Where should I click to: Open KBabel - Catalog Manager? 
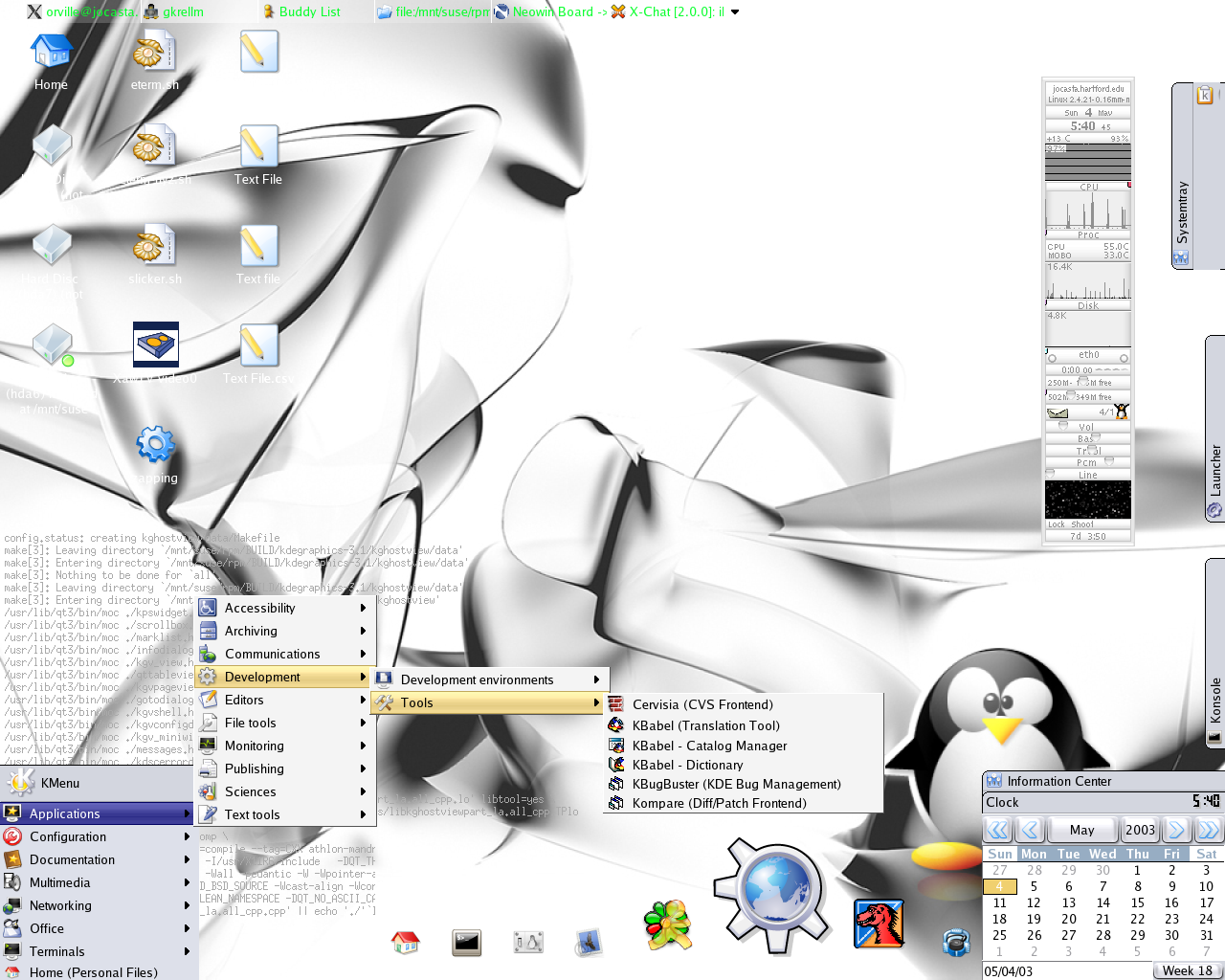coord(743,746)
